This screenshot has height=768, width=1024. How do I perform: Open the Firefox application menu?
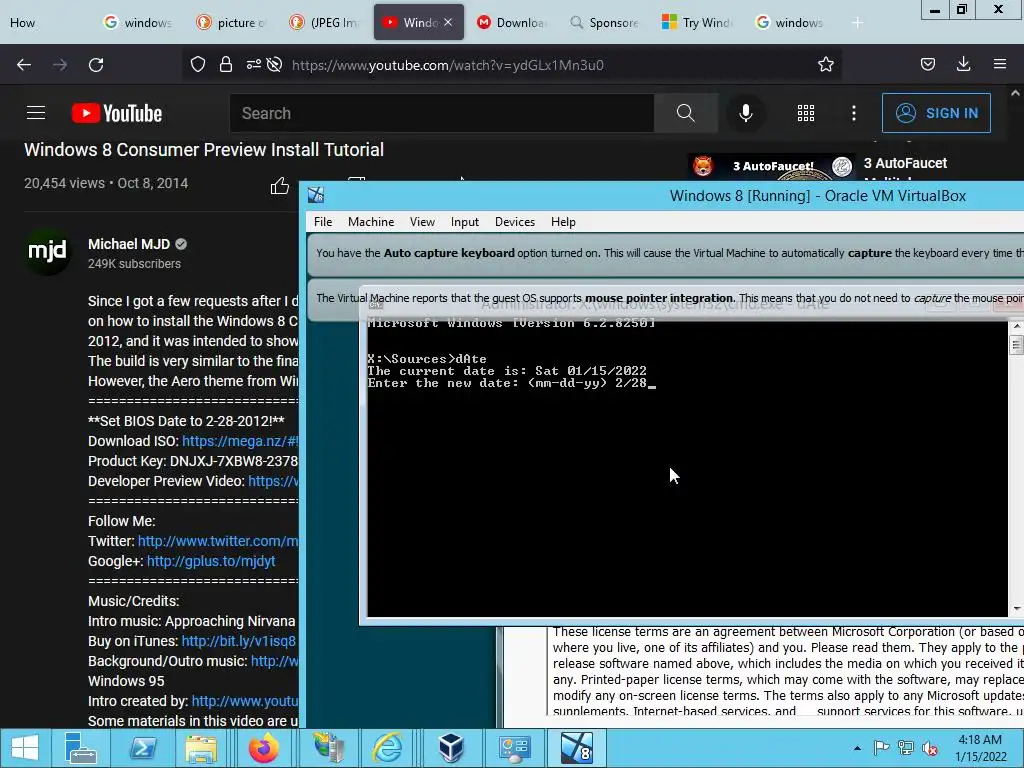coord(1000,64)
